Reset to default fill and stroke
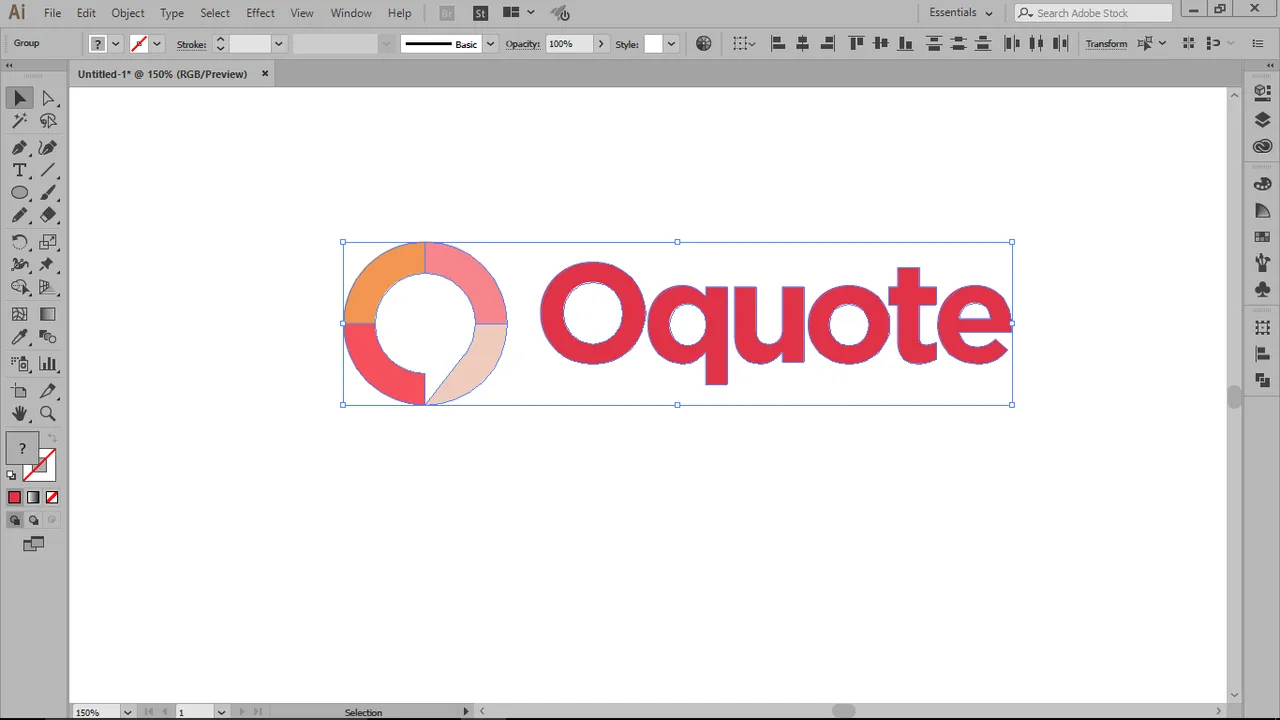The width and height of the screenshot is (1280, 720). coord(11,475)
